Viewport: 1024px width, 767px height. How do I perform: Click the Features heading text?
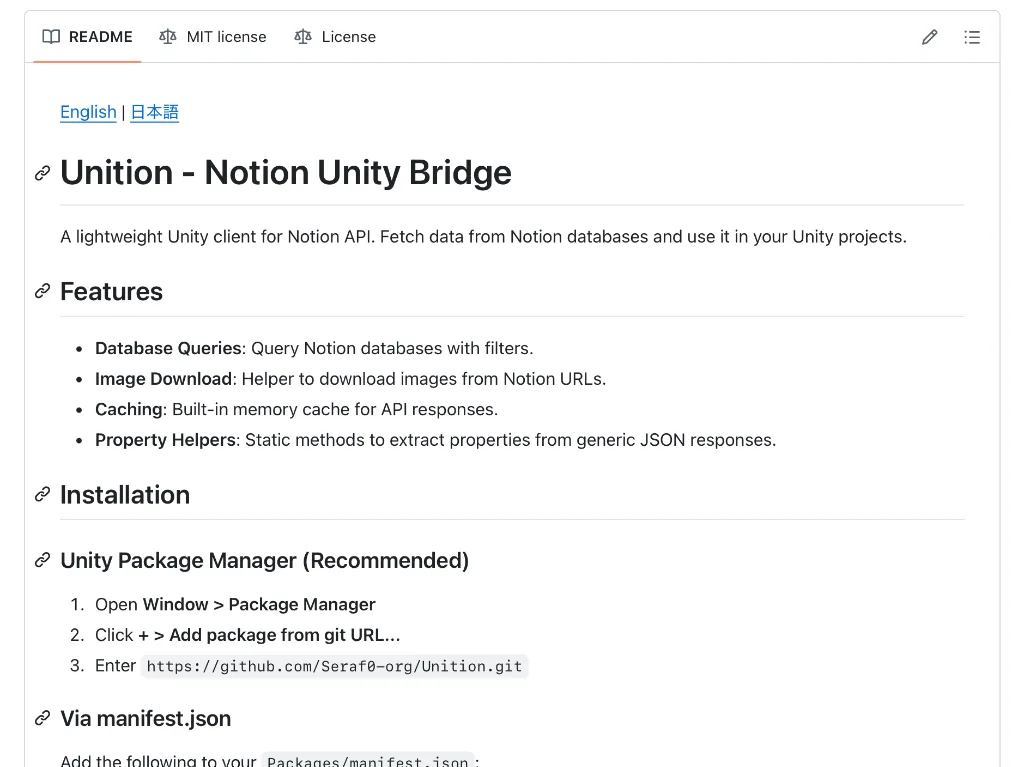coord(112,291)
